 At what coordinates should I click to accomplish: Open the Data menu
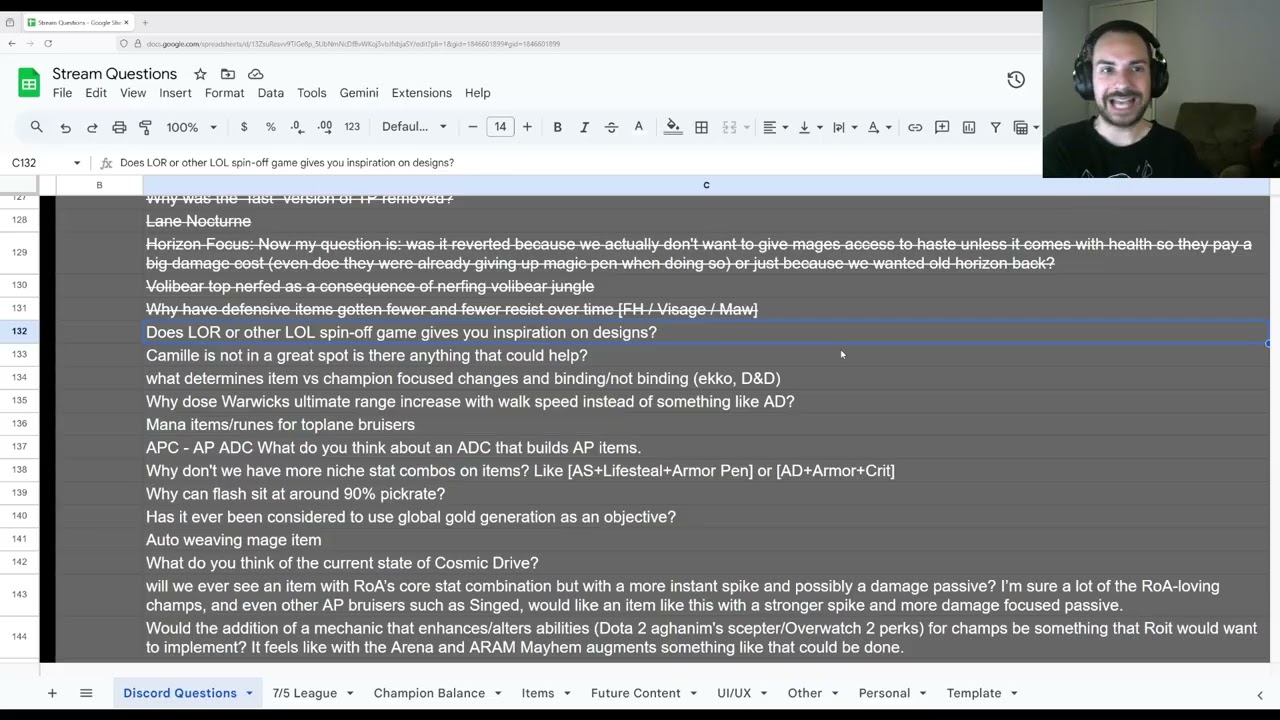271,93
